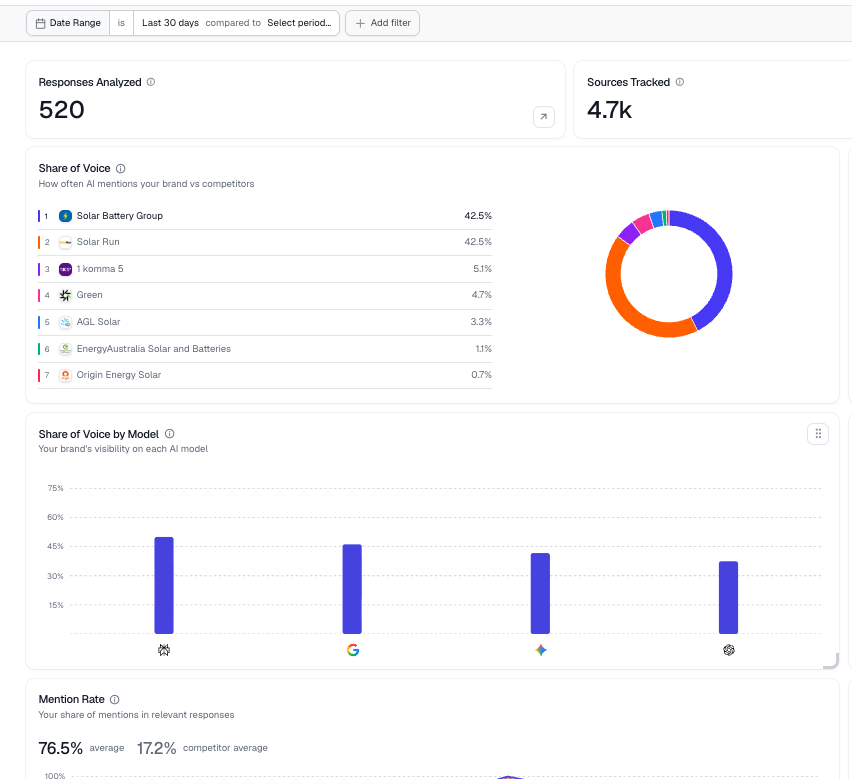Screen dimensions: 852x779
Task: Click the calendar icon in Date Range
Action: (x=40, y=23)
